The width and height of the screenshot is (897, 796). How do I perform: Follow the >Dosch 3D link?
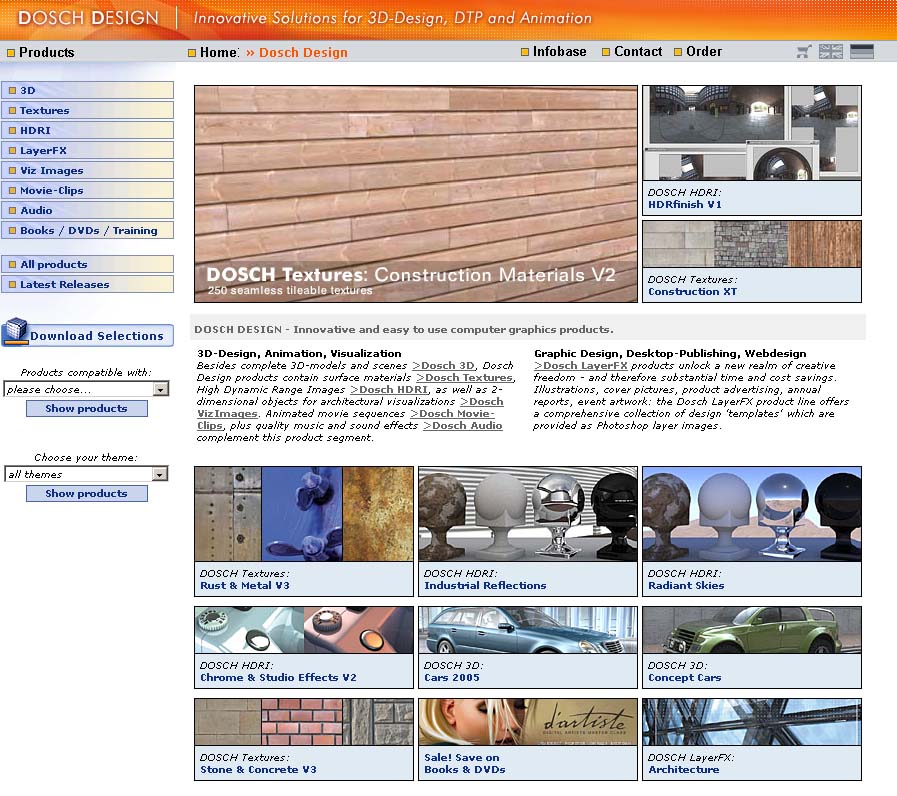coord(443,366)
